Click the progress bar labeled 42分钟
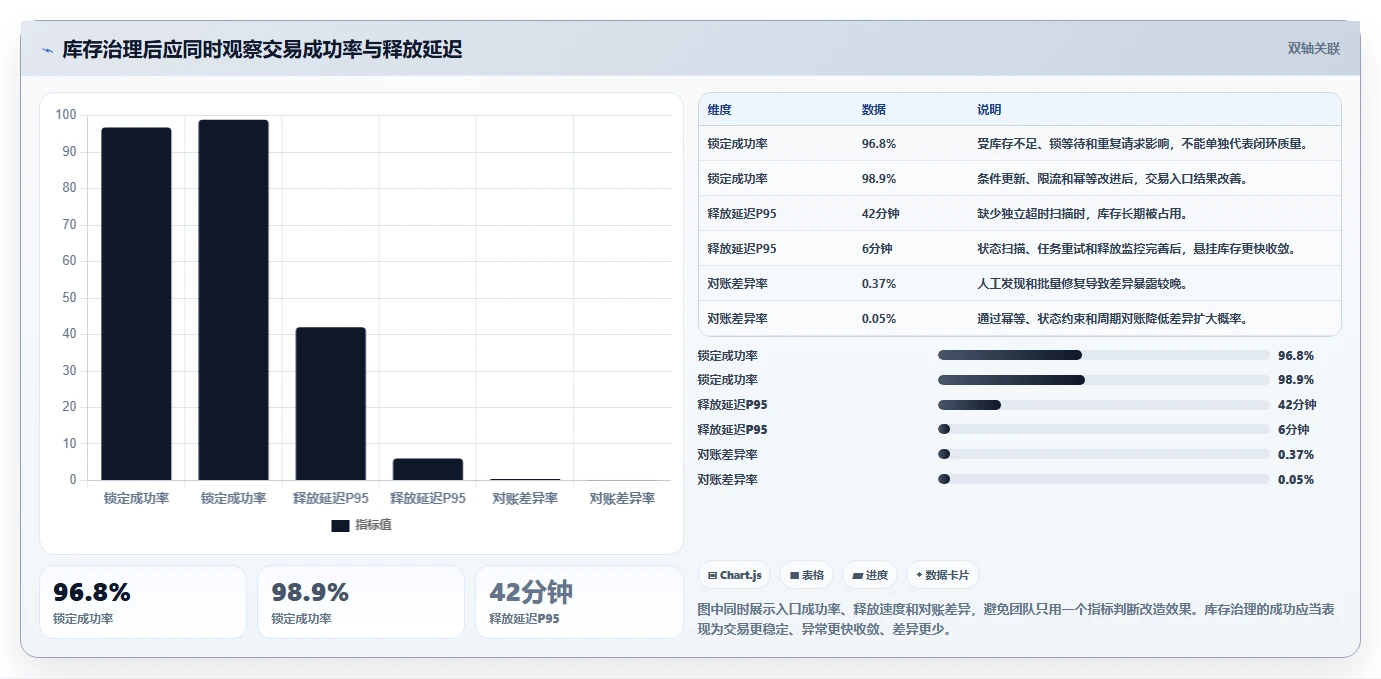Viewport: 1381px width, 679px height. (1103, 405)
